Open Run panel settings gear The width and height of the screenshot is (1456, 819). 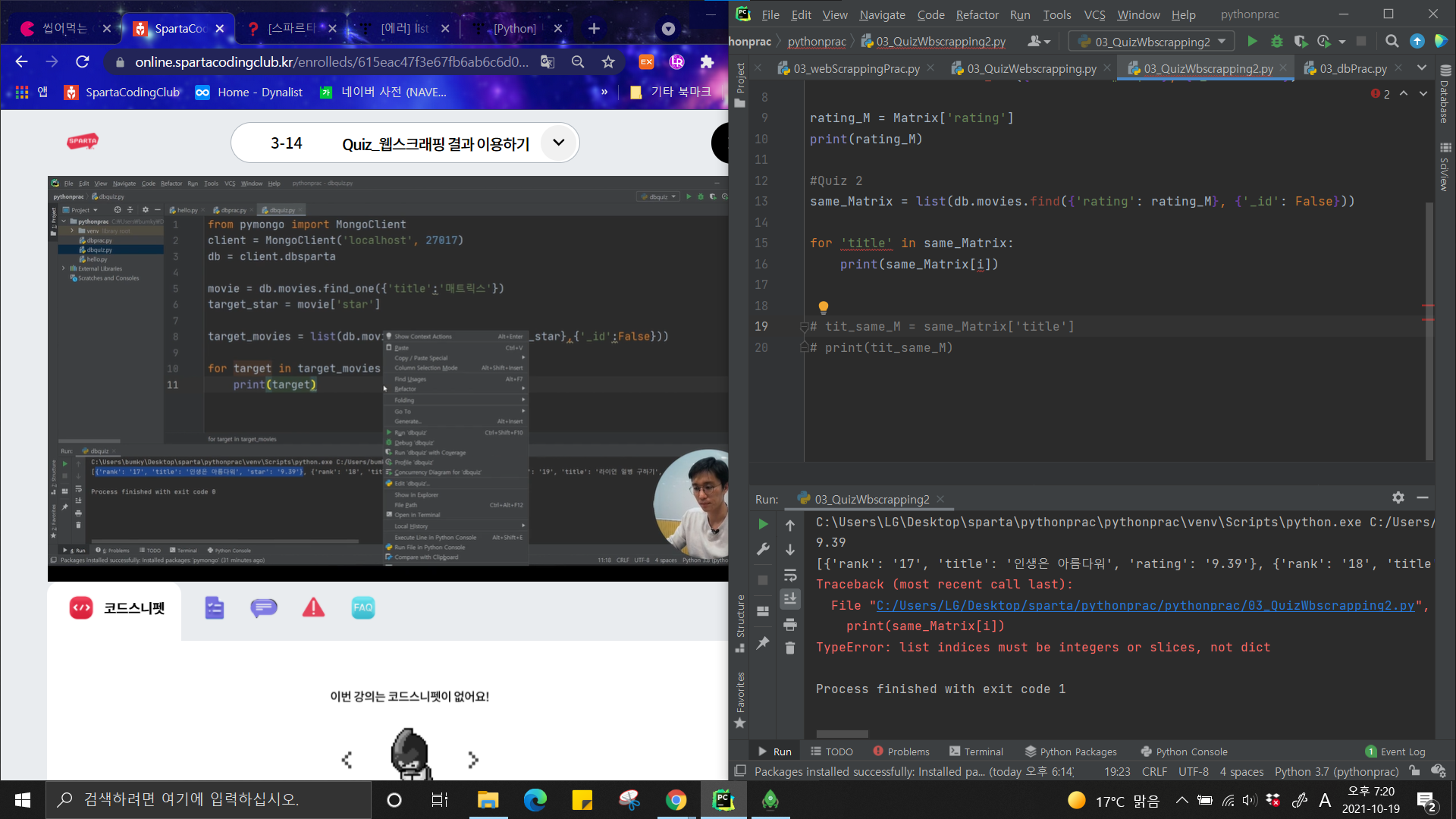1398,497
